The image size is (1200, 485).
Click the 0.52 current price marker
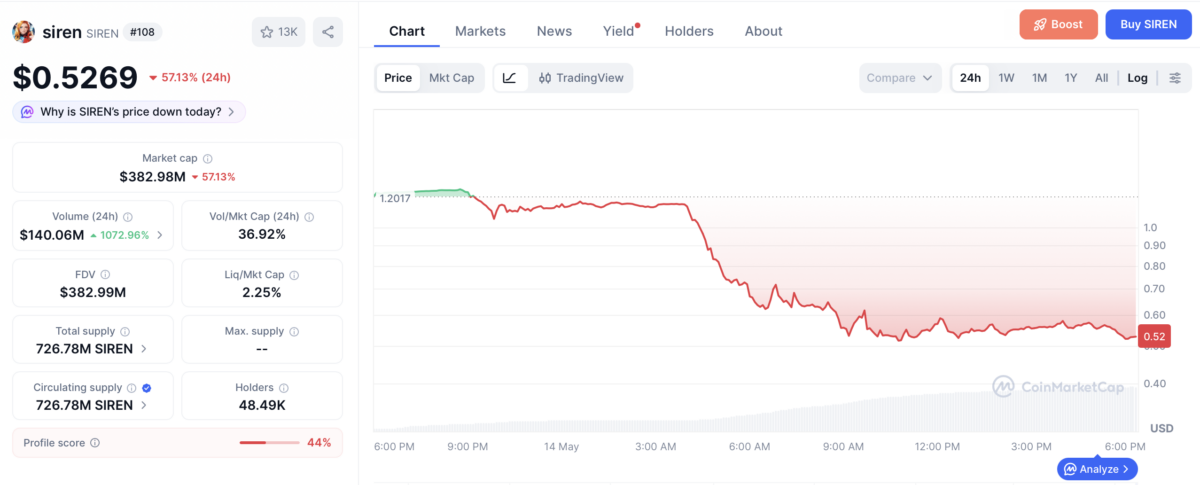(1155, 337)
